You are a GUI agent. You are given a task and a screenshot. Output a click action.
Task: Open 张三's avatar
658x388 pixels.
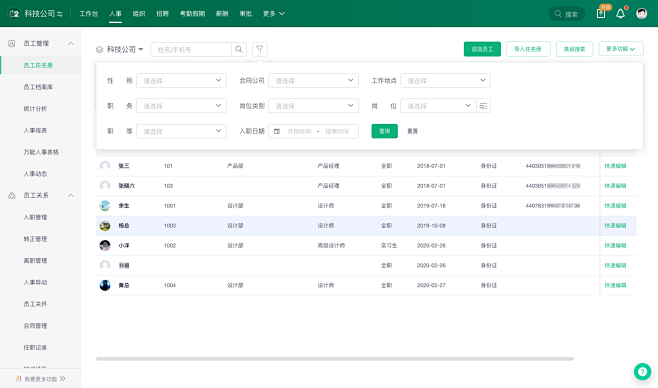coord(105,166)
